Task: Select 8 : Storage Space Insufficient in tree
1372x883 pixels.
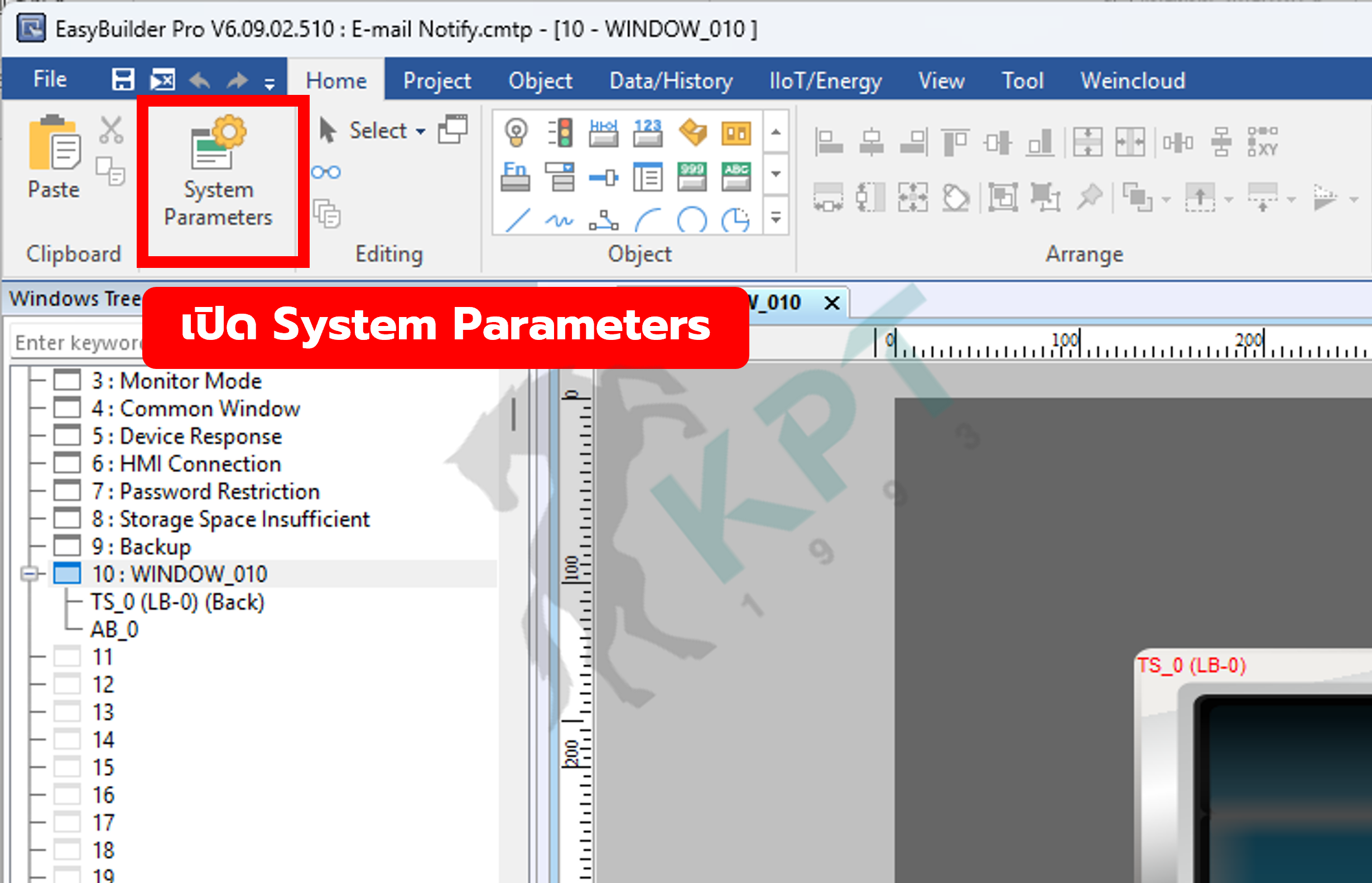Action: (x=230, y=519)
